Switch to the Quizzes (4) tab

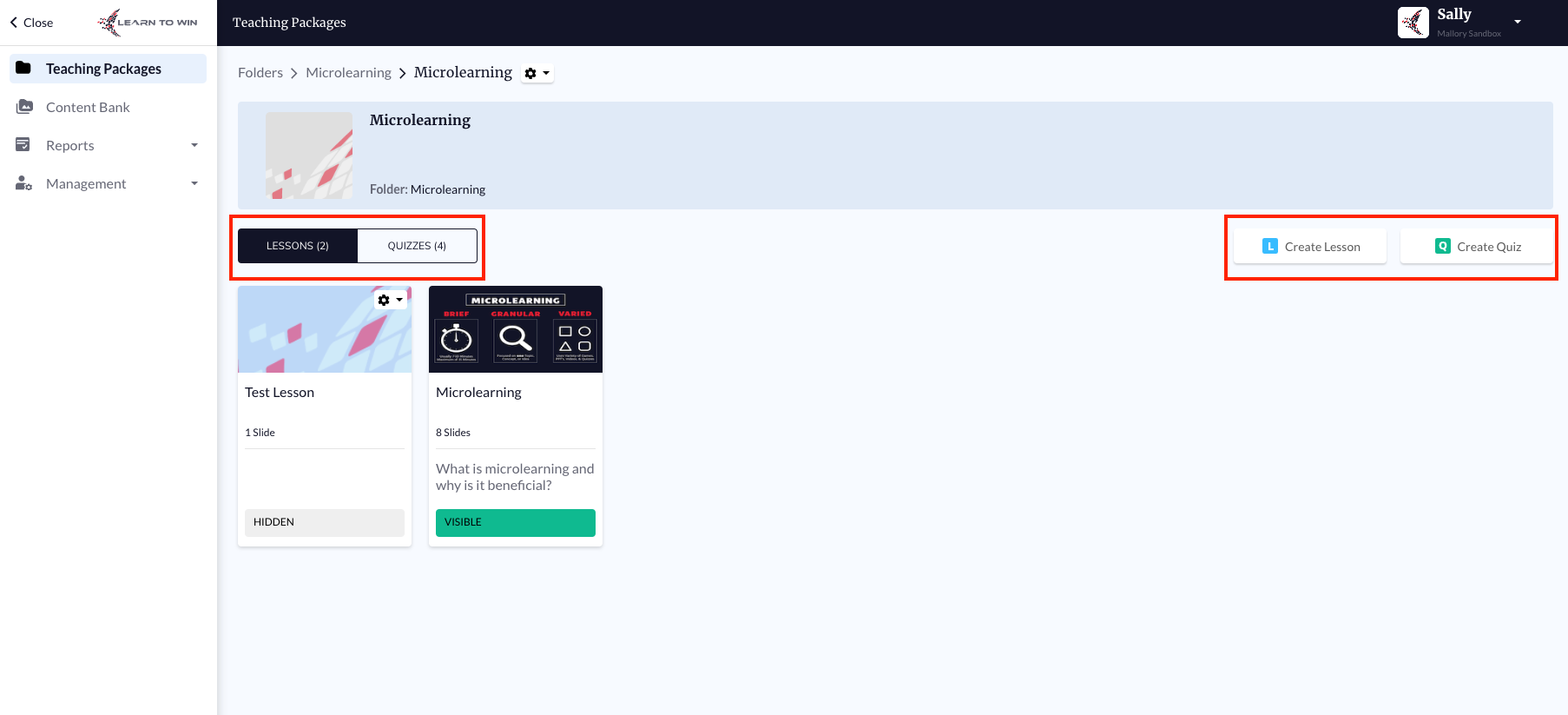[x=417, y=246]
